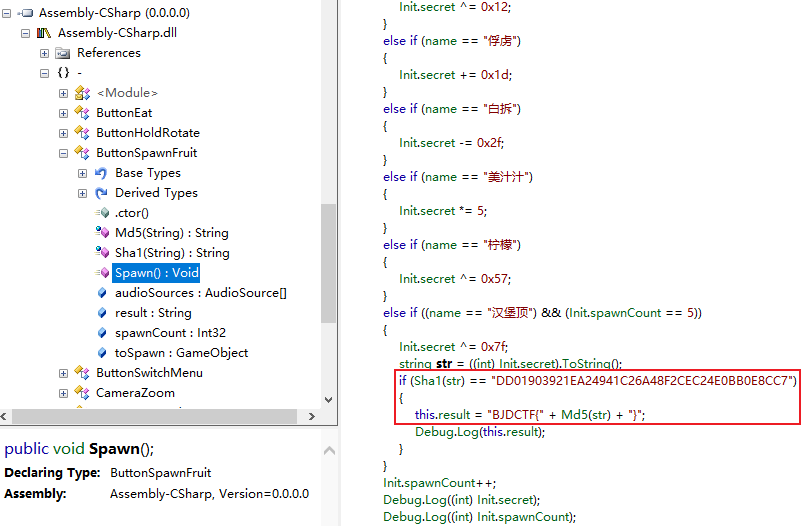Click the ButtonSwitchMenu class icon
Viewport: 806px width, 526px height.
point(82,372)
